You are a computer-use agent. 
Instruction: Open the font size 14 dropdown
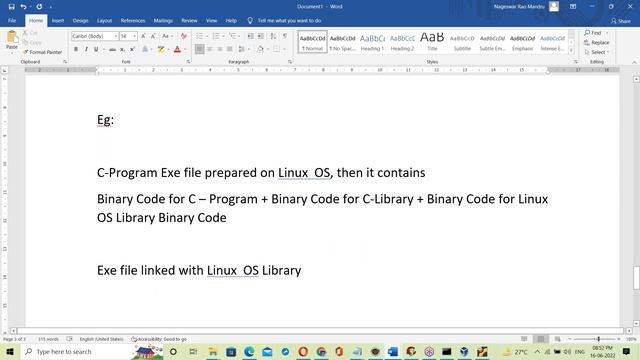[x=134, y=36]
